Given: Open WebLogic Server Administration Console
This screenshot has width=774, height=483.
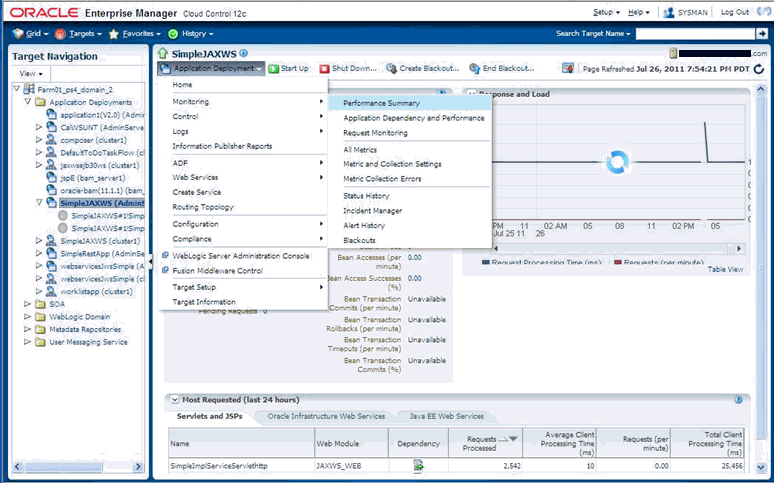Looking at the screenshot, I should click(x=241, y=256).
